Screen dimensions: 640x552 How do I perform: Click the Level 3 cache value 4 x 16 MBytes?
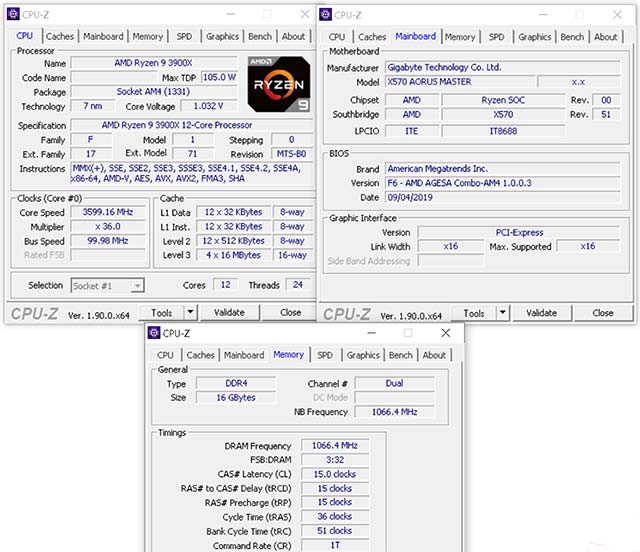click(233, 255)
